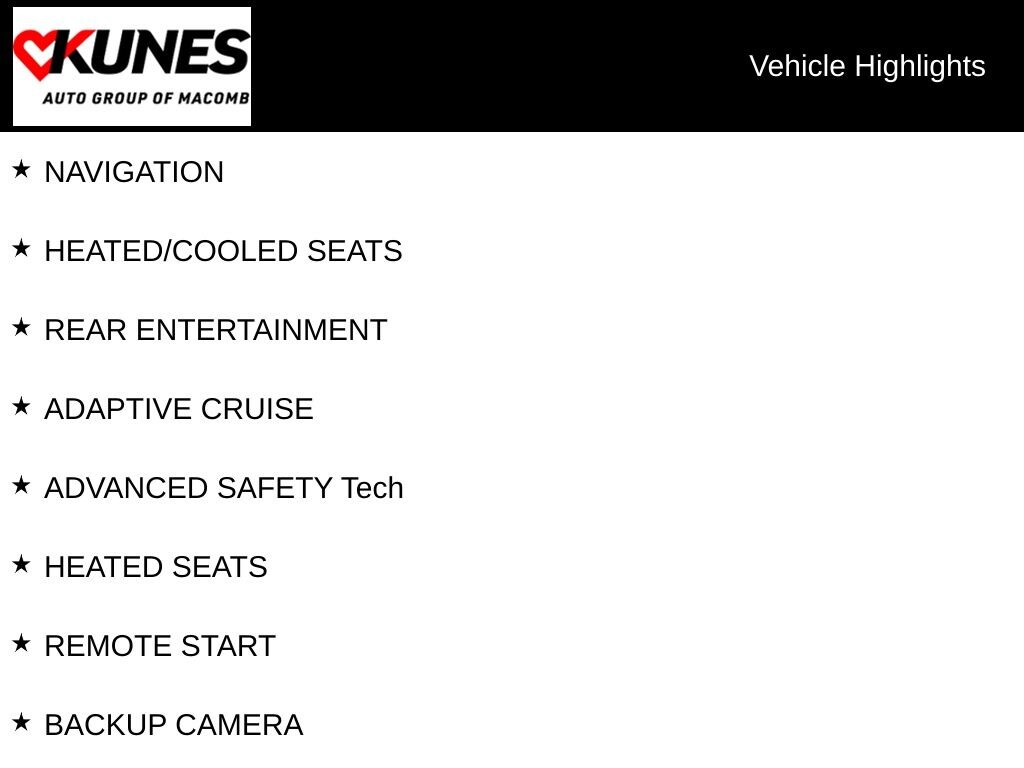Click the ADAPTIVE CRUISE highlight text
Image resolution: width=1024 pixels, height=768 pixels.
click(x=179, y=409)
